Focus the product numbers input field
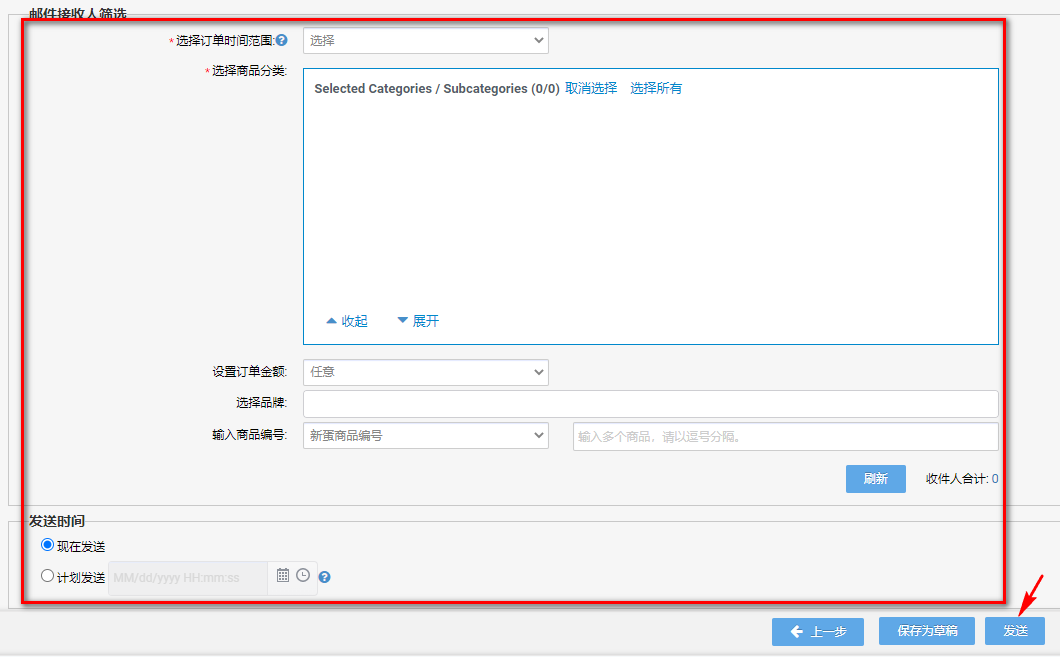This screenshot has height=657, width=1060. (x=786, y=437)
